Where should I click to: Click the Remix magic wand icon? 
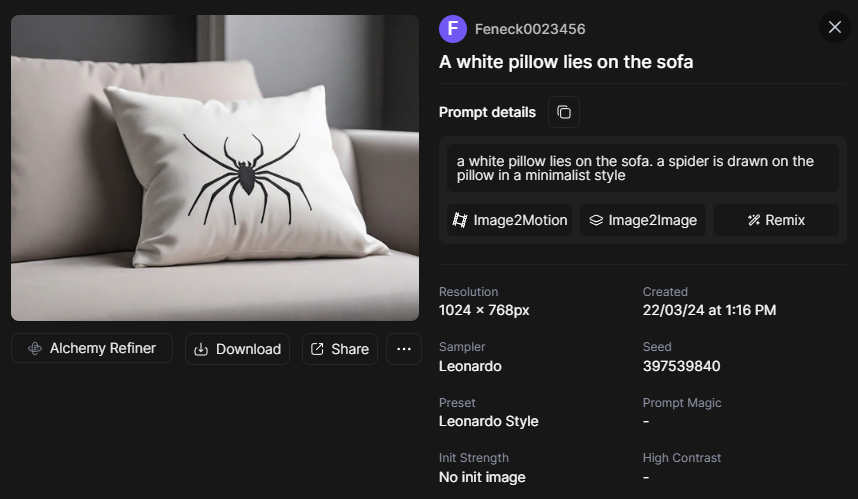point(753,220)
